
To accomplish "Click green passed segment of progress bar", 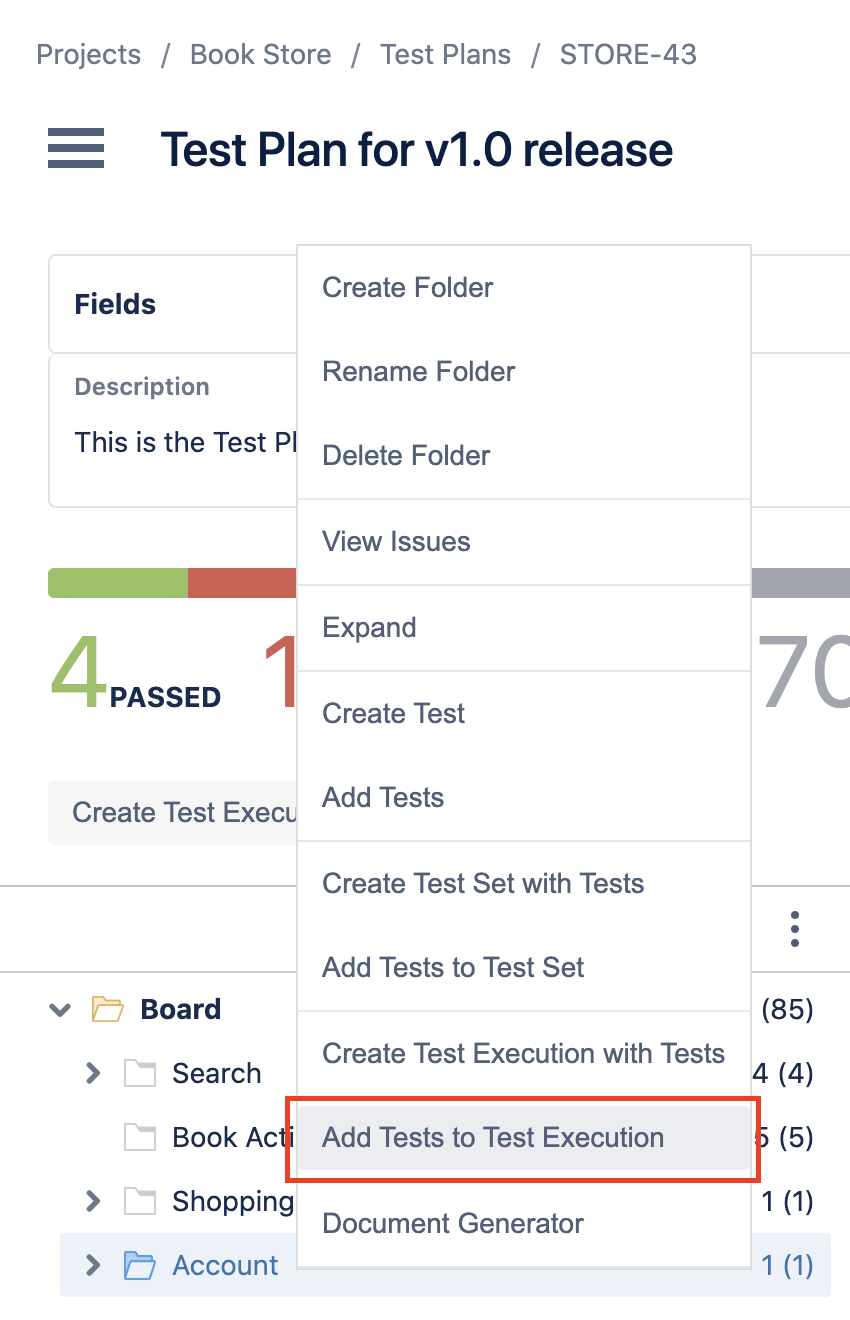I will point(118,583).
